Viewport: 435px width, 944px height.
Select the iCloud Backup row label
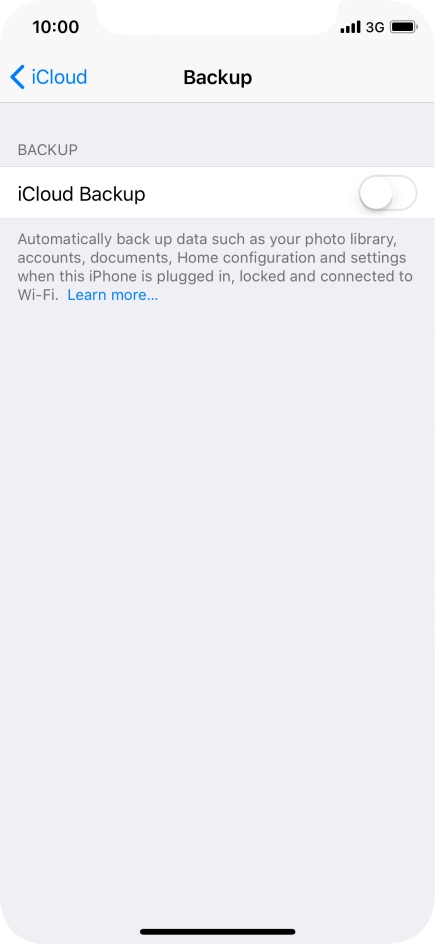coord(81,194)
